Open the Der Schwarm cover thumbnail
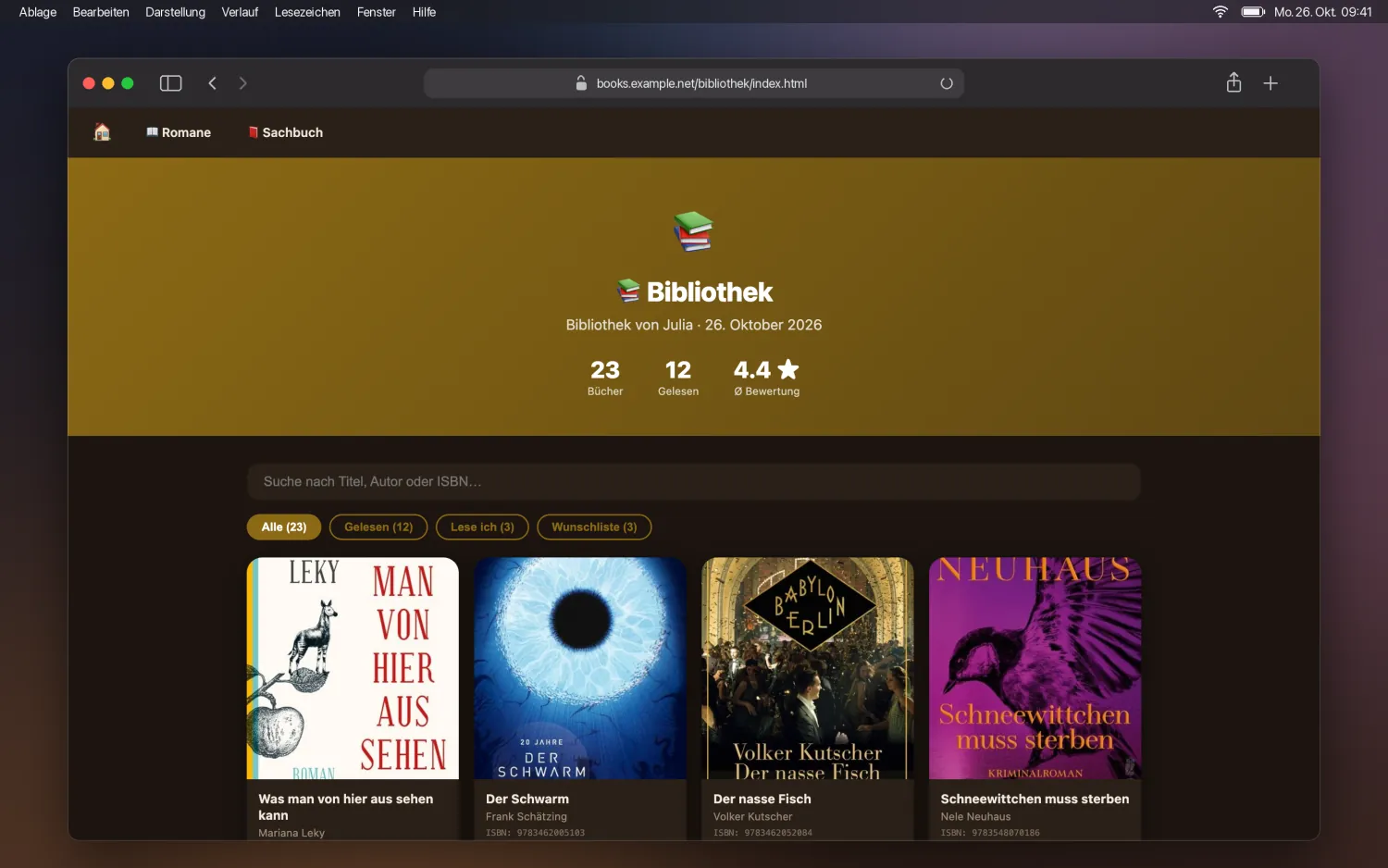1388x868 pixels. pos(580,668)
